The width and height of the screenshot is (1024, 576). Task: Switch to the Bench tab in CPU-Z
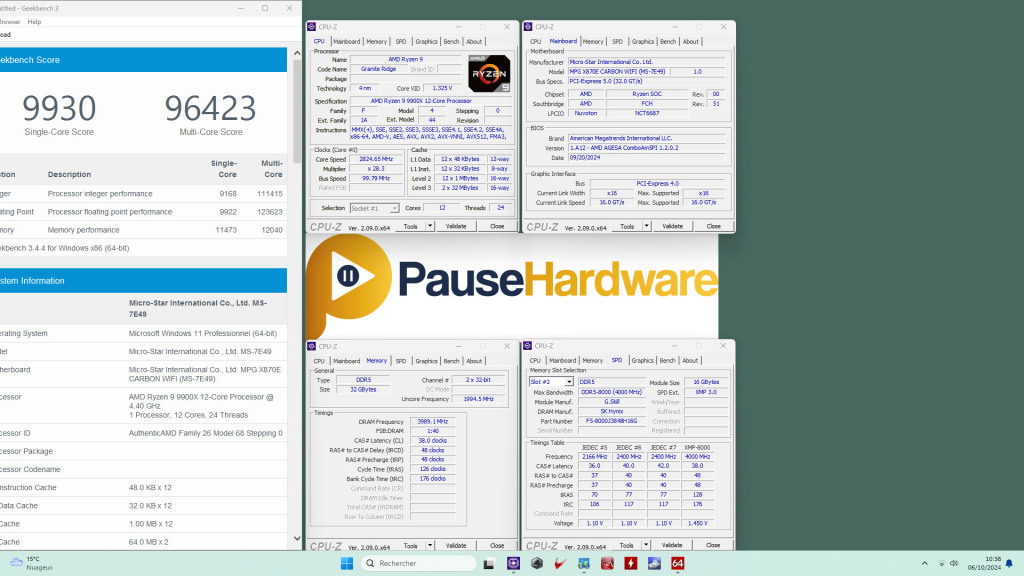tap(452, 41)
